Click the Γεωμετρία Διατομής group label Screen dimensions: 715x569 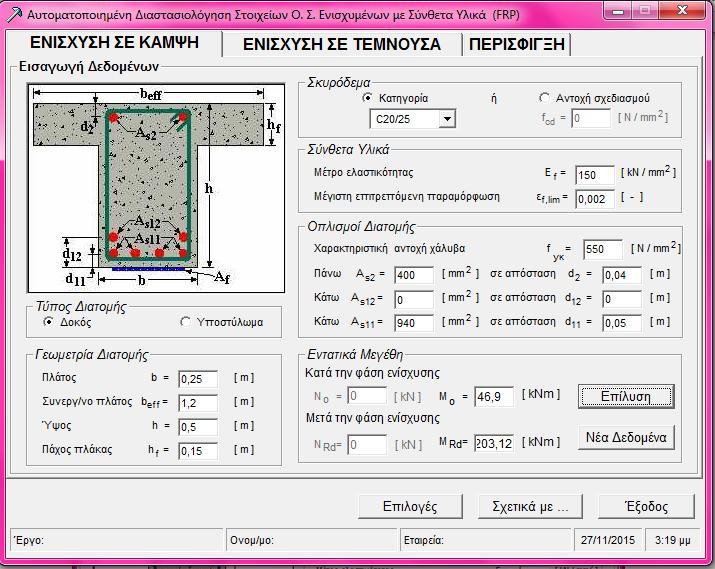(92, 354)
